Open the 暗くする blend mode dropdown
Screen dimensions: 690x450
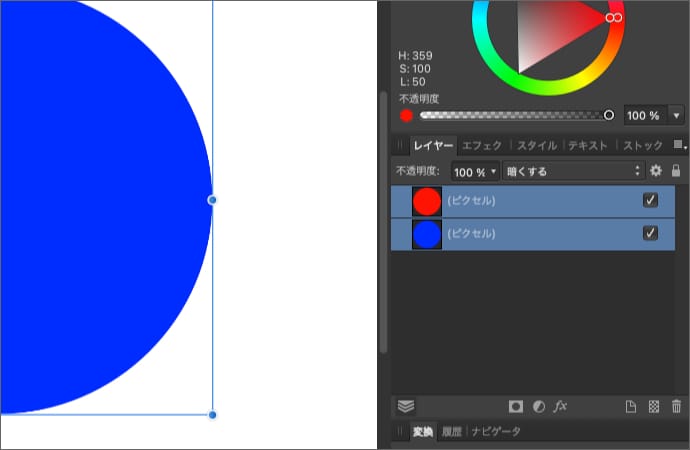pyautogui.click(x=573, y=171)
